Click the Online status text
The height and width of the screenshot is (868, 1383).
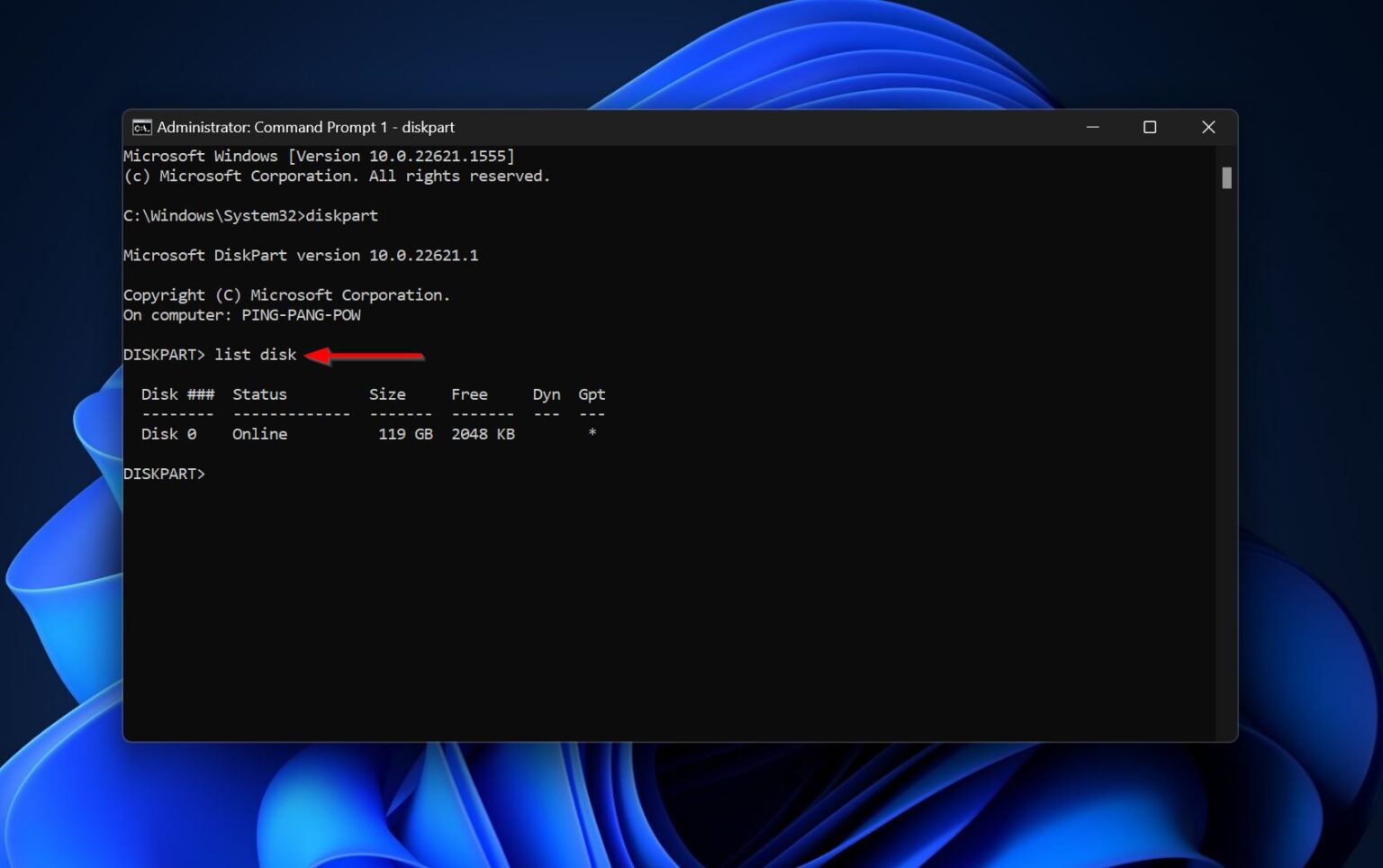click(x=259, y=433)
